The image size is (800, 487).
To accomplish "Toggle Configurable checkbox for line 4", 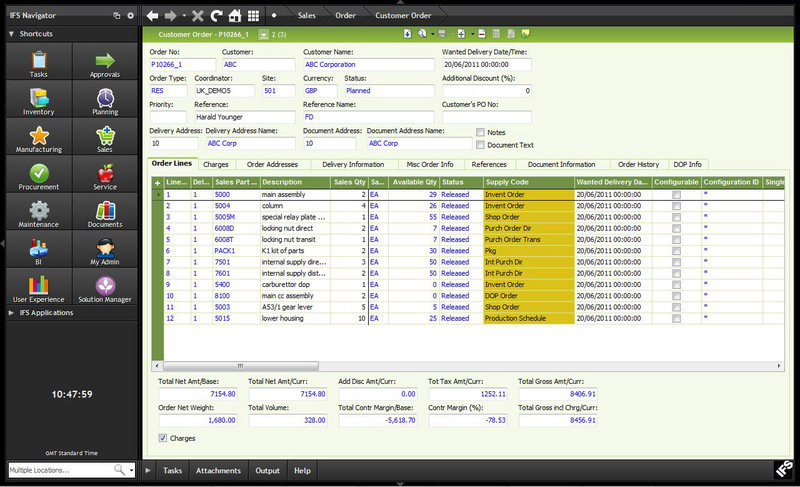I will [x=676, y=228].
